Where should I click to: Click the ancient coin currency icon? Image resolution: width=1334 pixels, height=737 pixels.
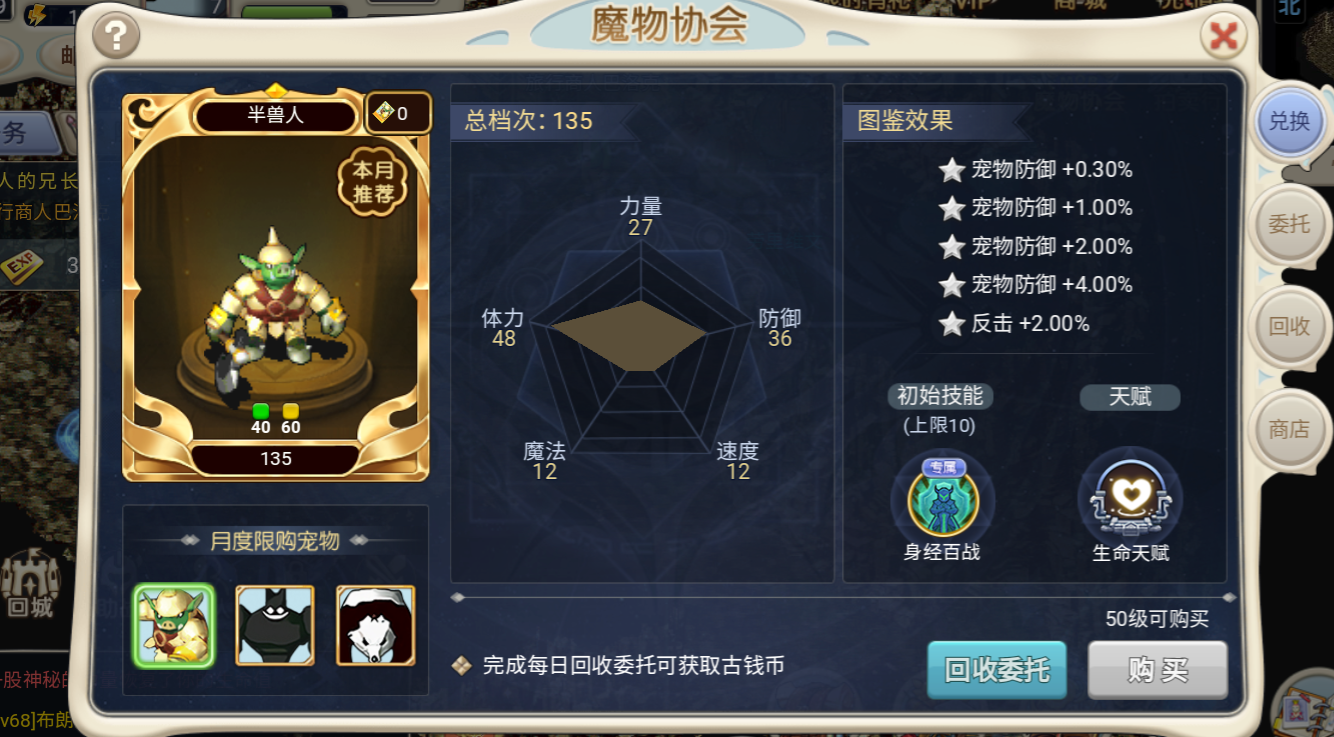384,113
